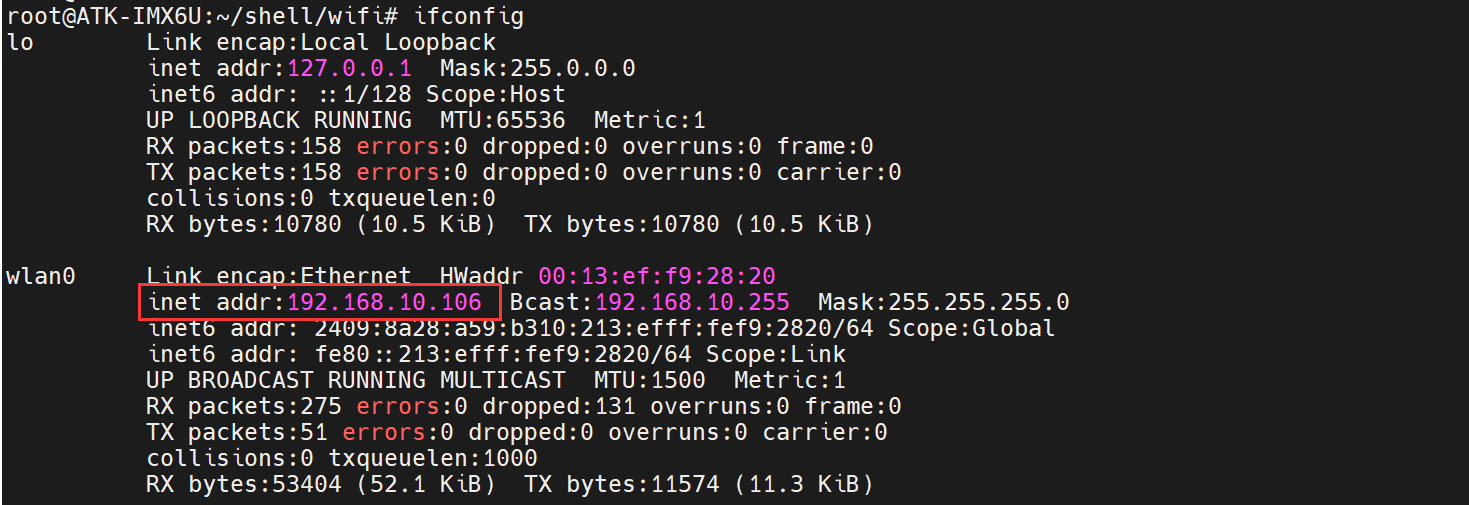The height and width of the screenshot is (505, 1469).
Task: Click the TX packets:51 text
Action: pyautogui.click(x=237, y=432)
